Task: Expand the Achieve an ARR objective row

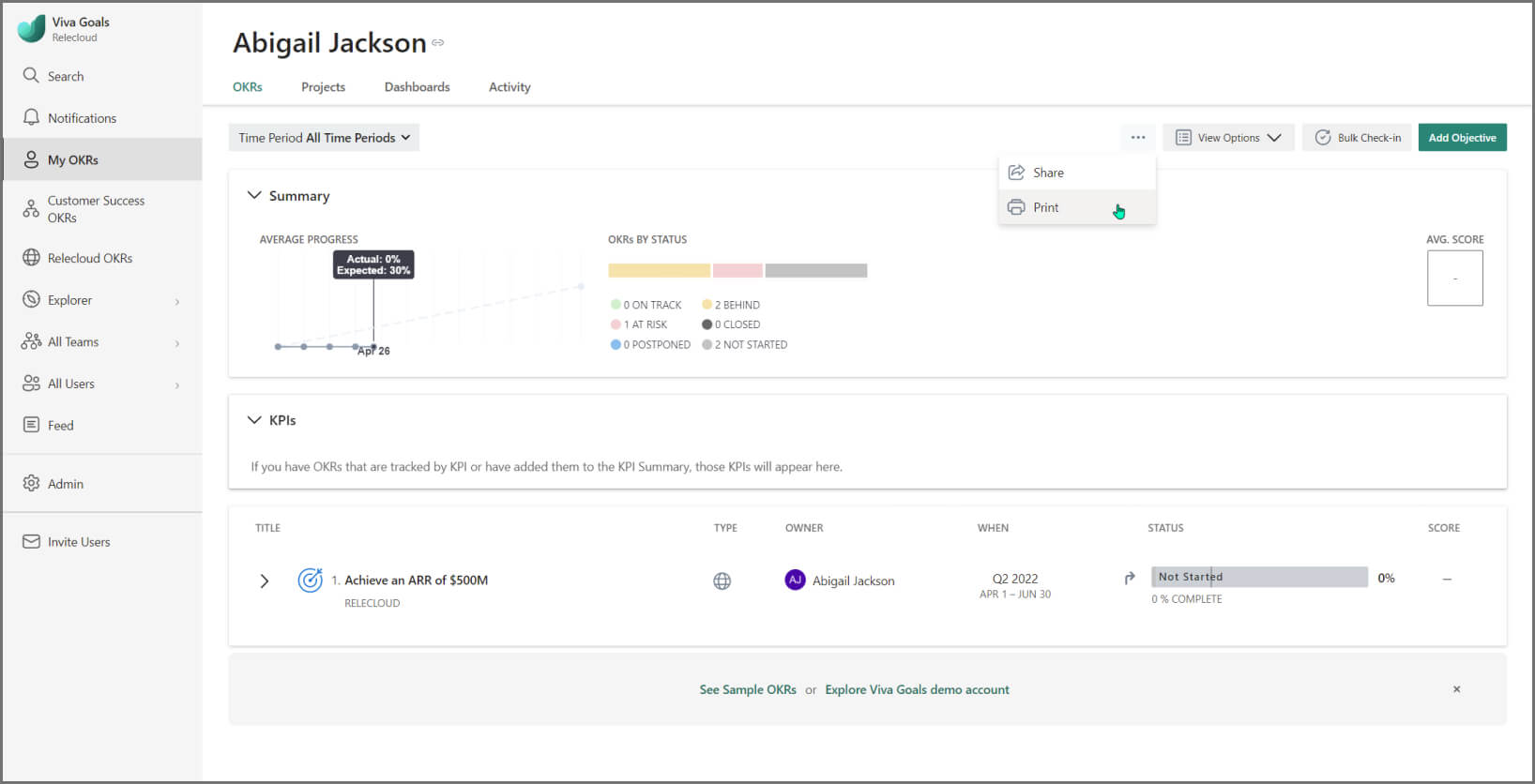Action: (265, 581)
